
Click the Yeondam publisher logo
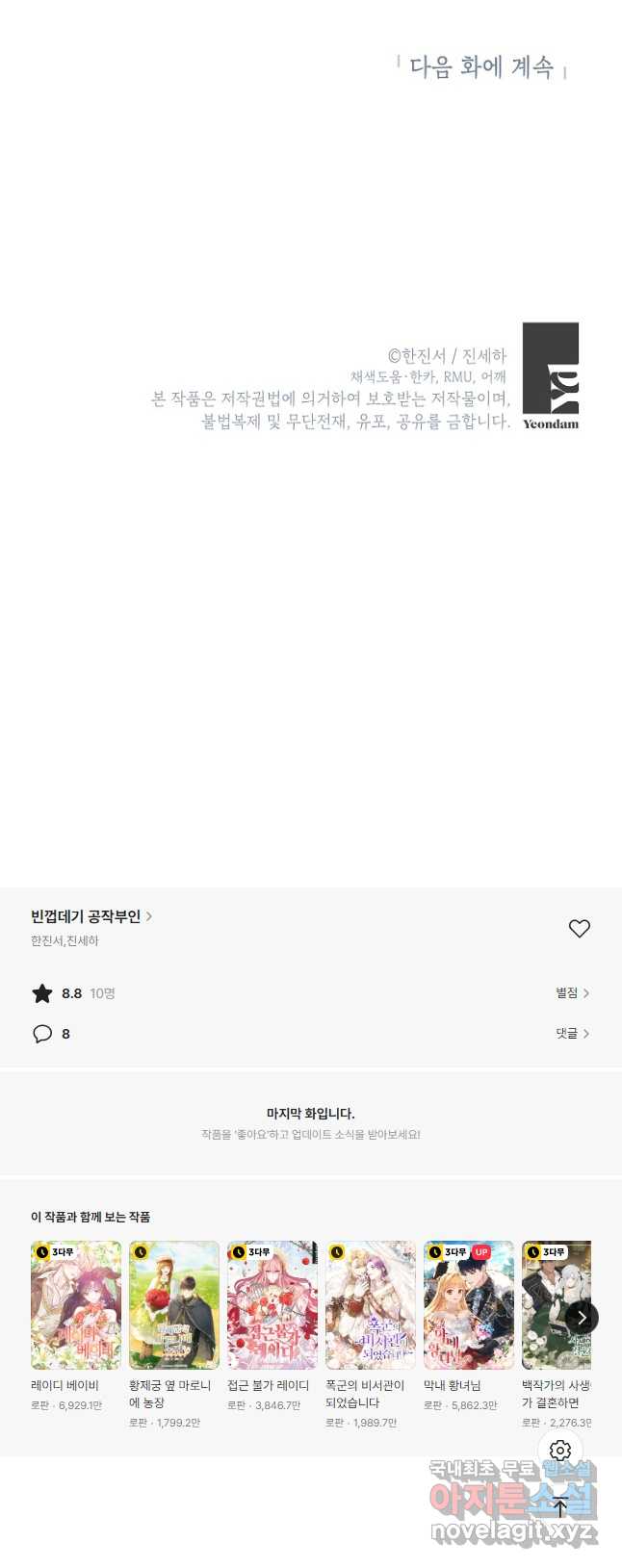click(x=551, y=375)
